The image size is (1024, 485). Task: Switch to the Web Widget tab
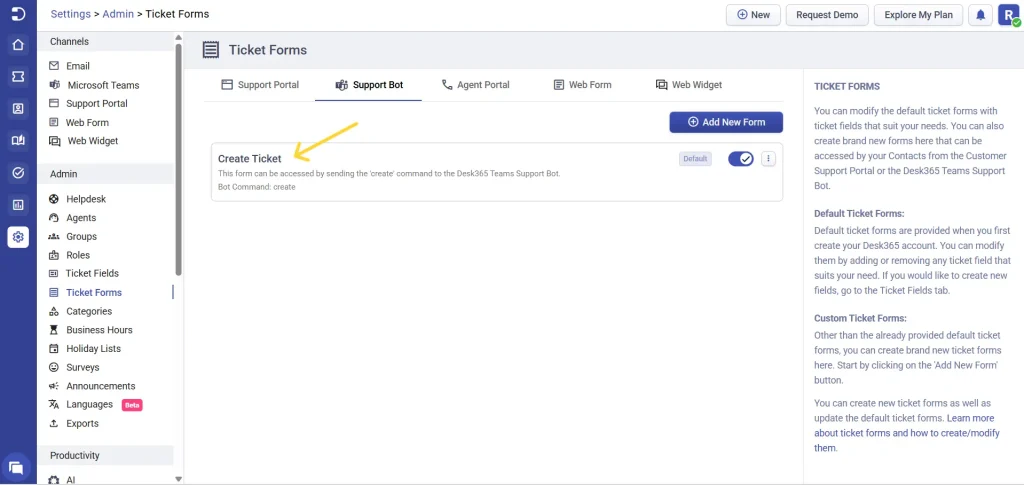point(689,85)
